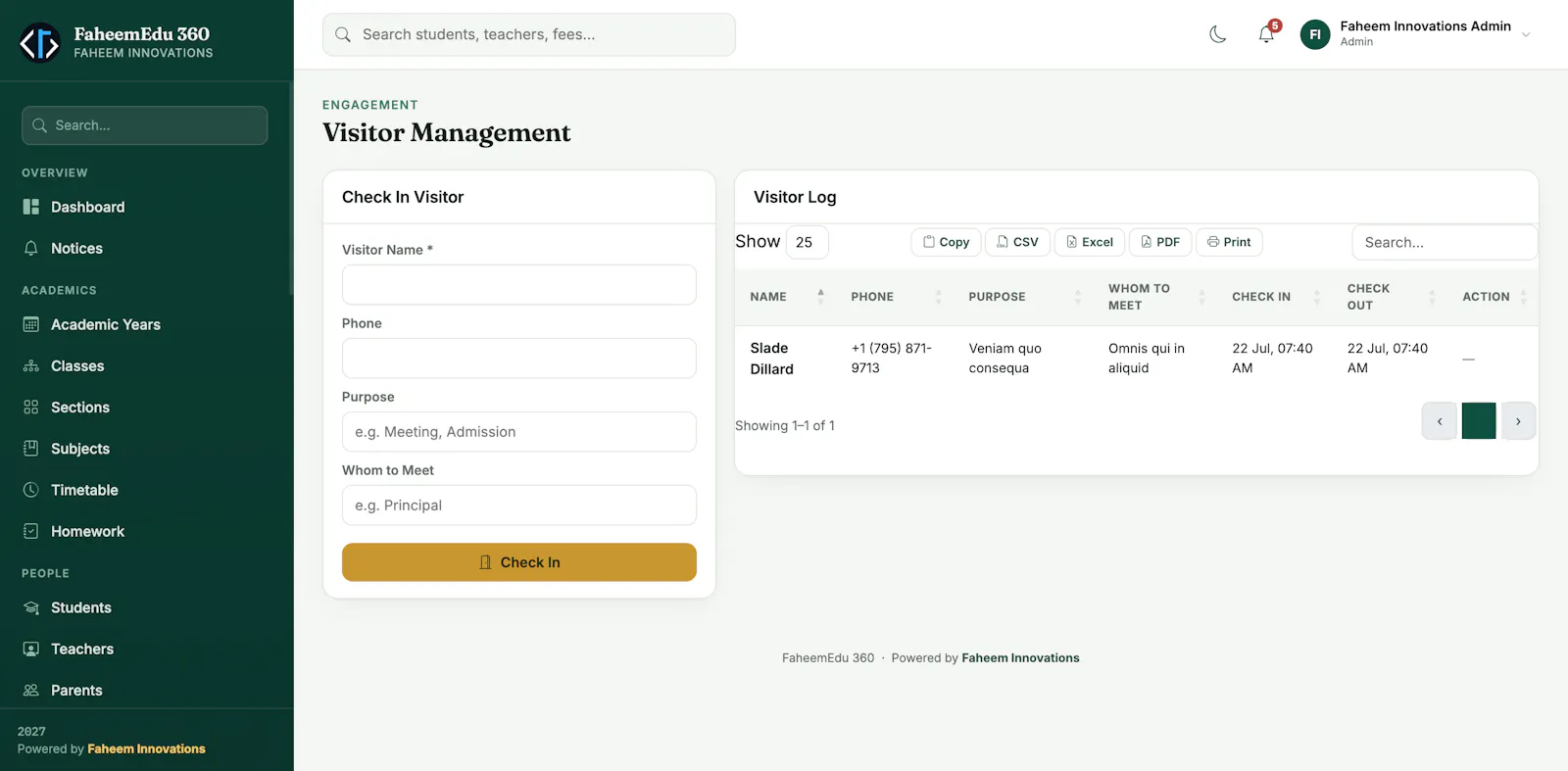The width and height of the screenshot is (1568, 771).
Task: Focus the Visitor Name input field
Action: point(519,284)
